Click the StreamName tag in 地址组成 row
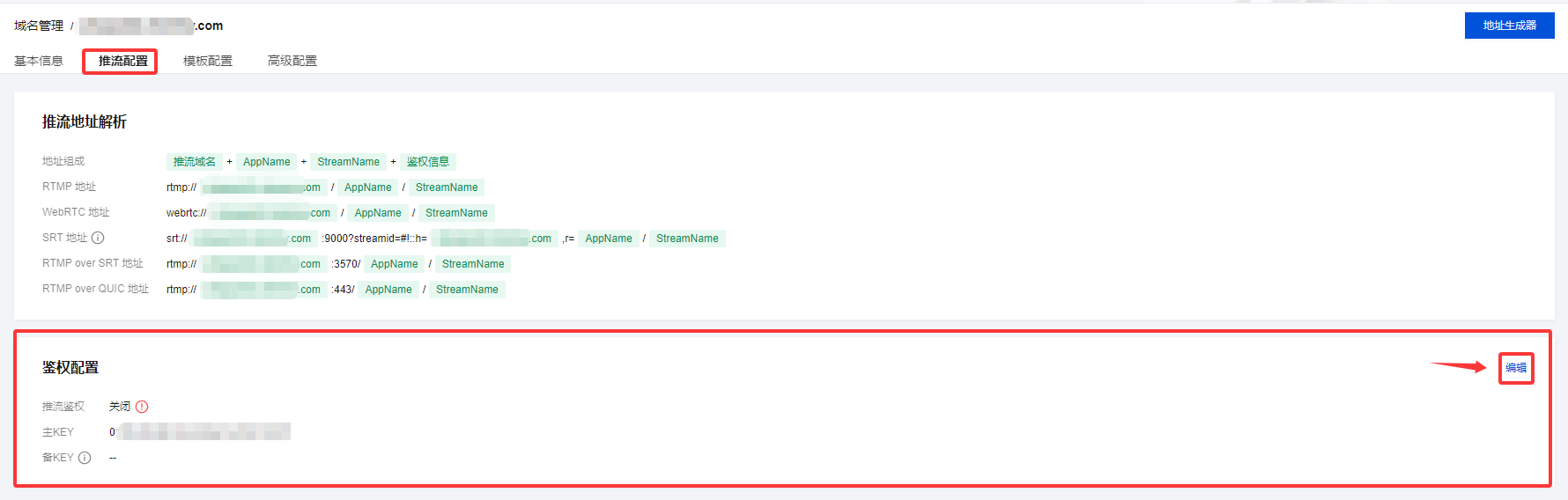Screen dimensions: 1568x500 coord(349,162)
